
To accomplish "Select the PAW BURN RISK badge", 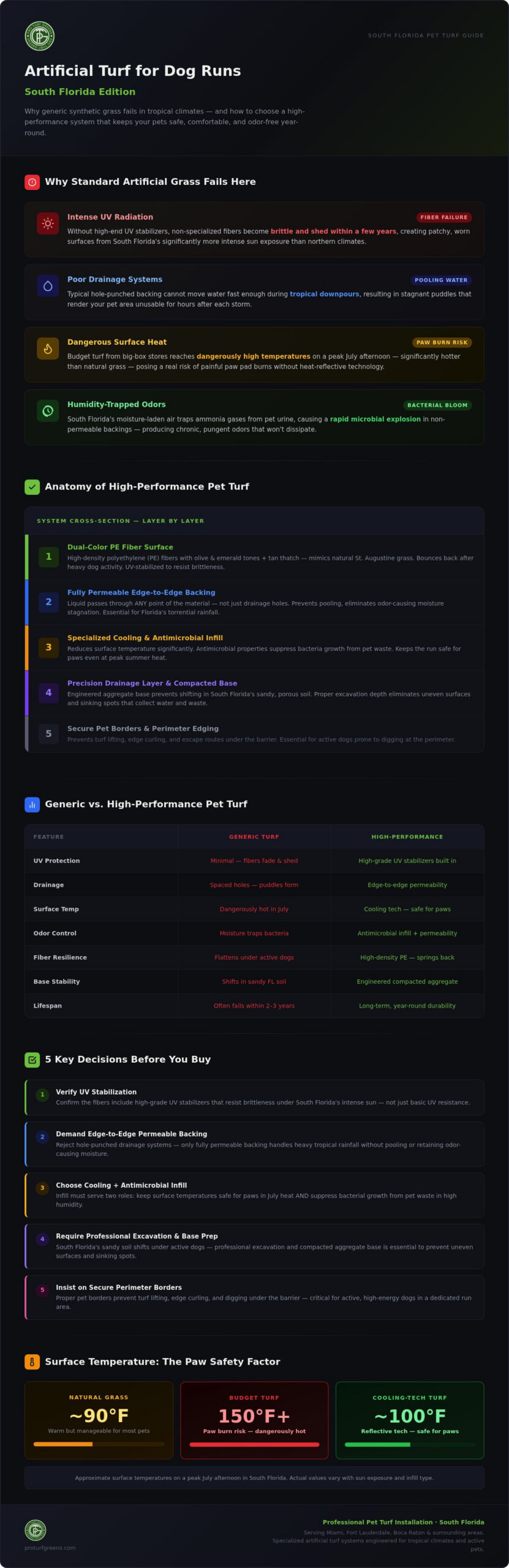I will coord(442,342).
